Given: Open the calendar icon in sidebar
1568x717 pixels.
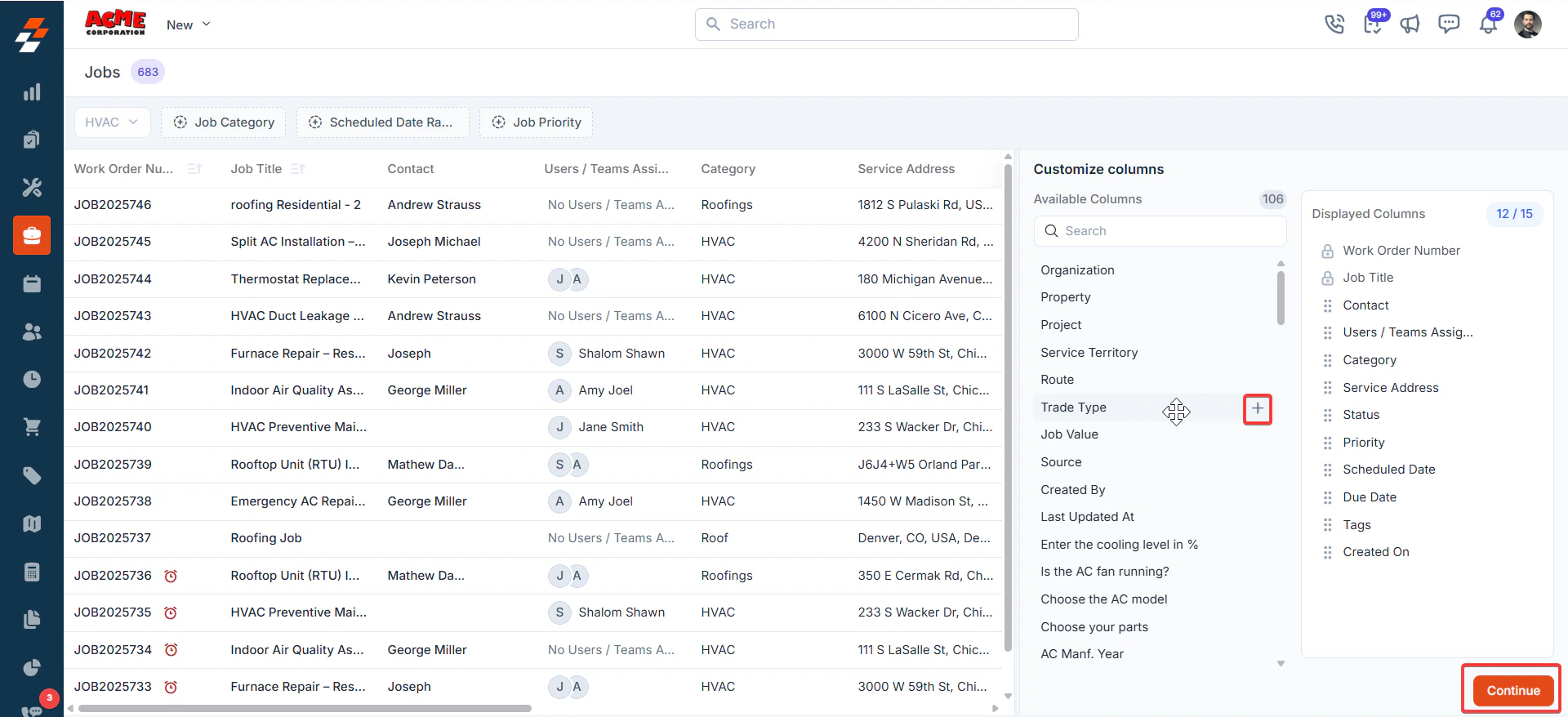Looking at the screenshot, I should tap(32, 283).
